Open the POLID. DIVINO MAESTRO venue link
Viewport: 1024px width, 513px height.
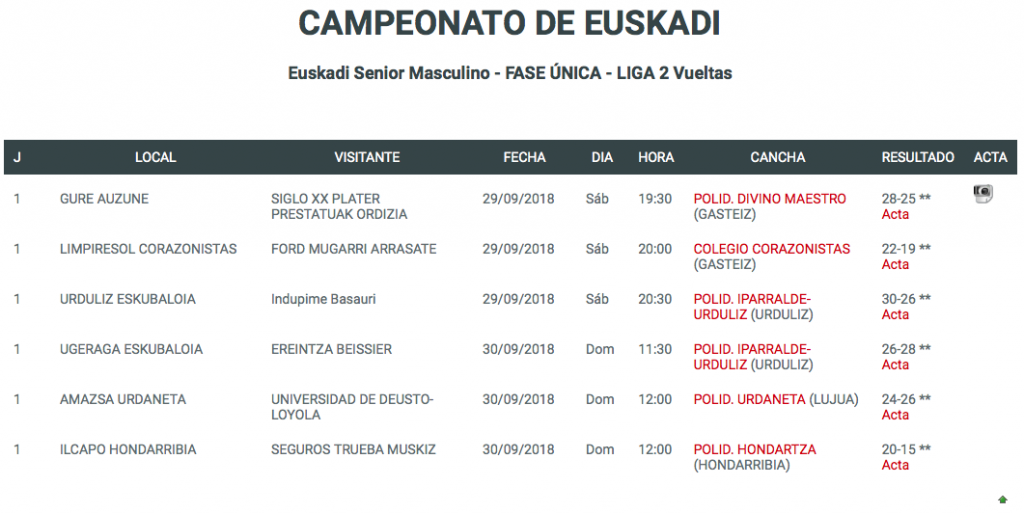tap(769, 199)
